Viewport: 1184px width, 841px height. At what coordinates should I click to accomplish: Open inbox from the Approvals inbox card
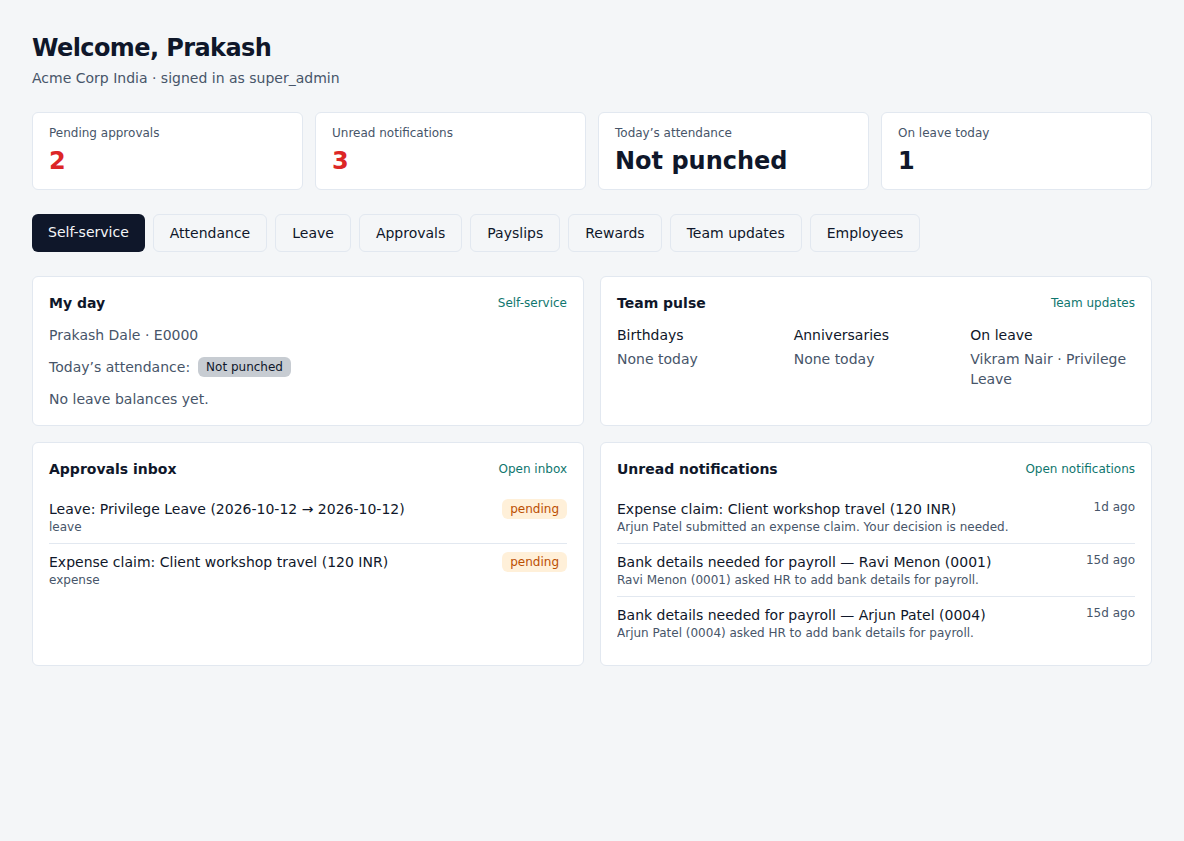pos(532,469)
